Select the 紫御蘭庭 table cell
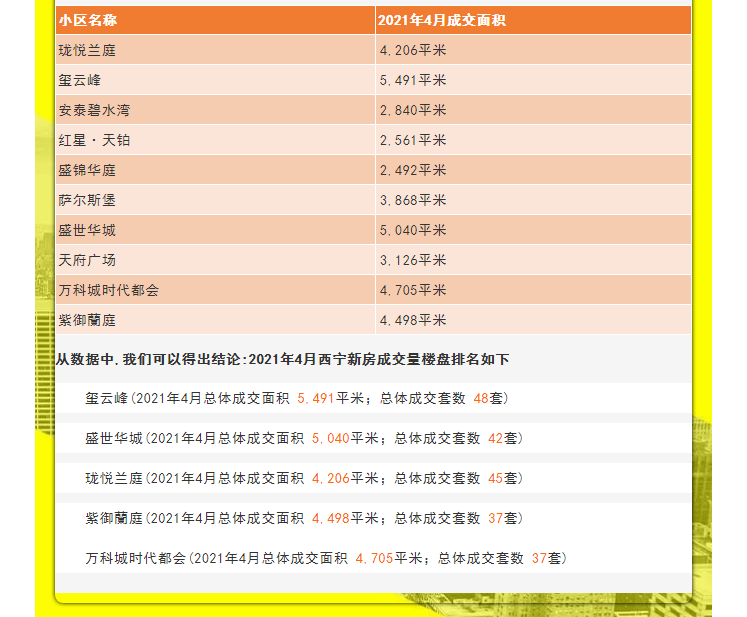Screen dimensions: 747x617 coord(215,320)
